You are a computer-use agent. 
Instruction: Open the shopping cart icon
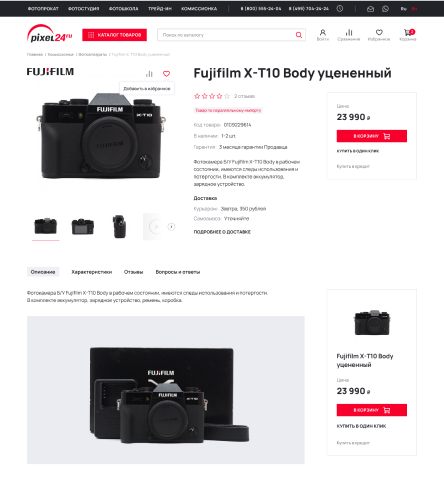408,32
